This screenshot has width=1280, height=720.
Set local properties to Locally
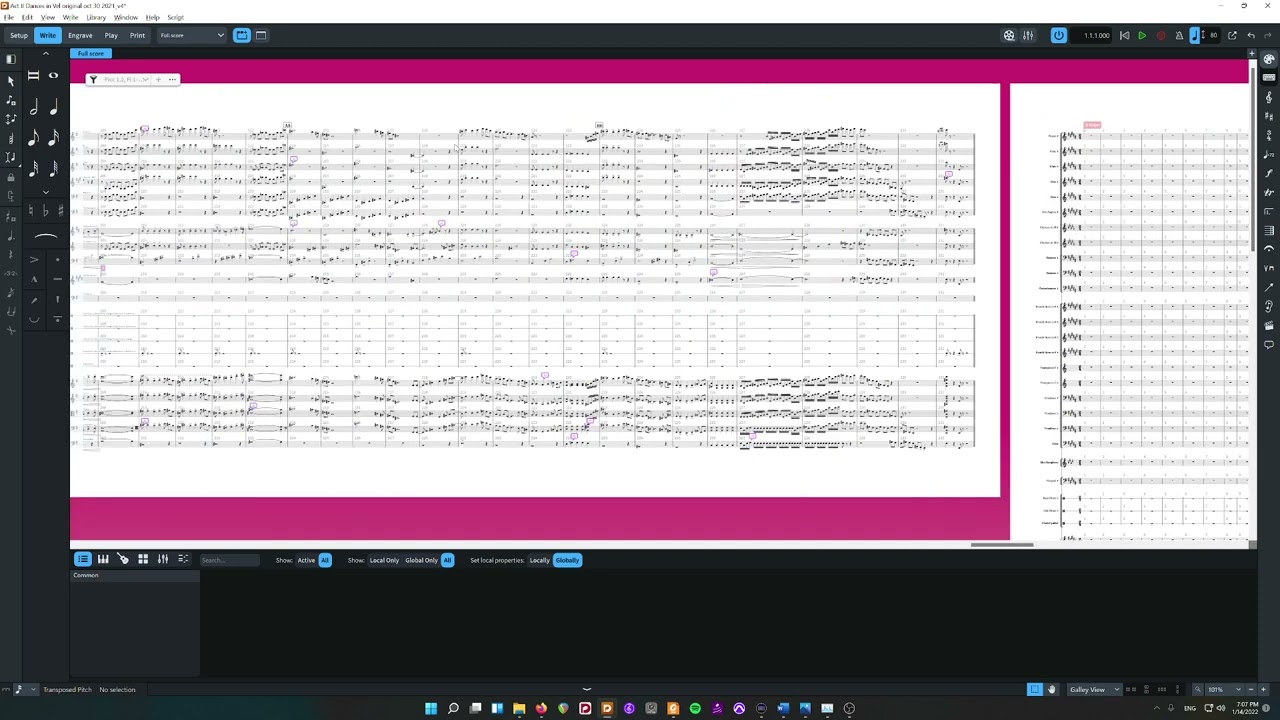(x=539, y=560)
